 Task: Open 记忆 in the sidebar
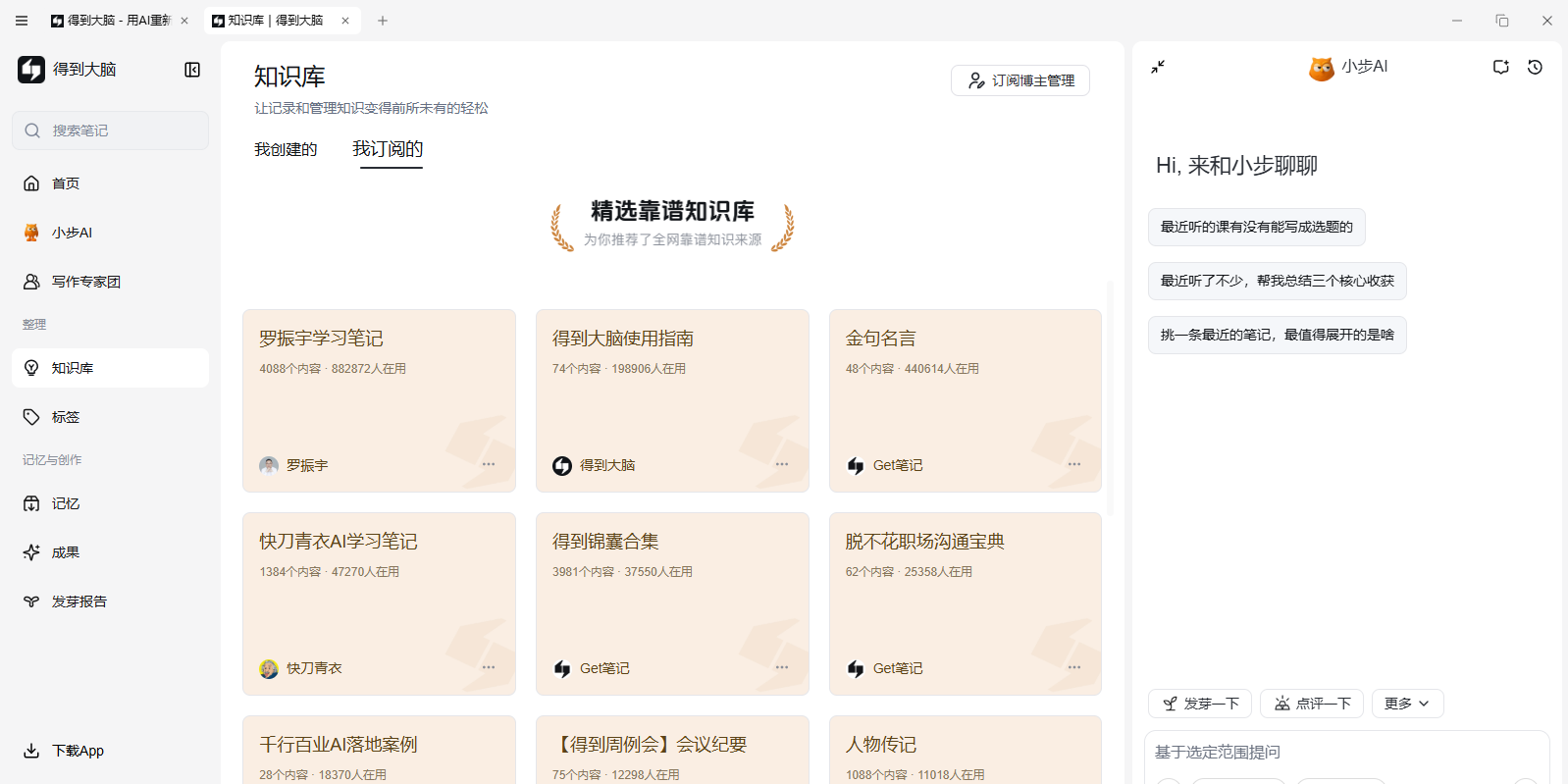(x=110, y=503)
